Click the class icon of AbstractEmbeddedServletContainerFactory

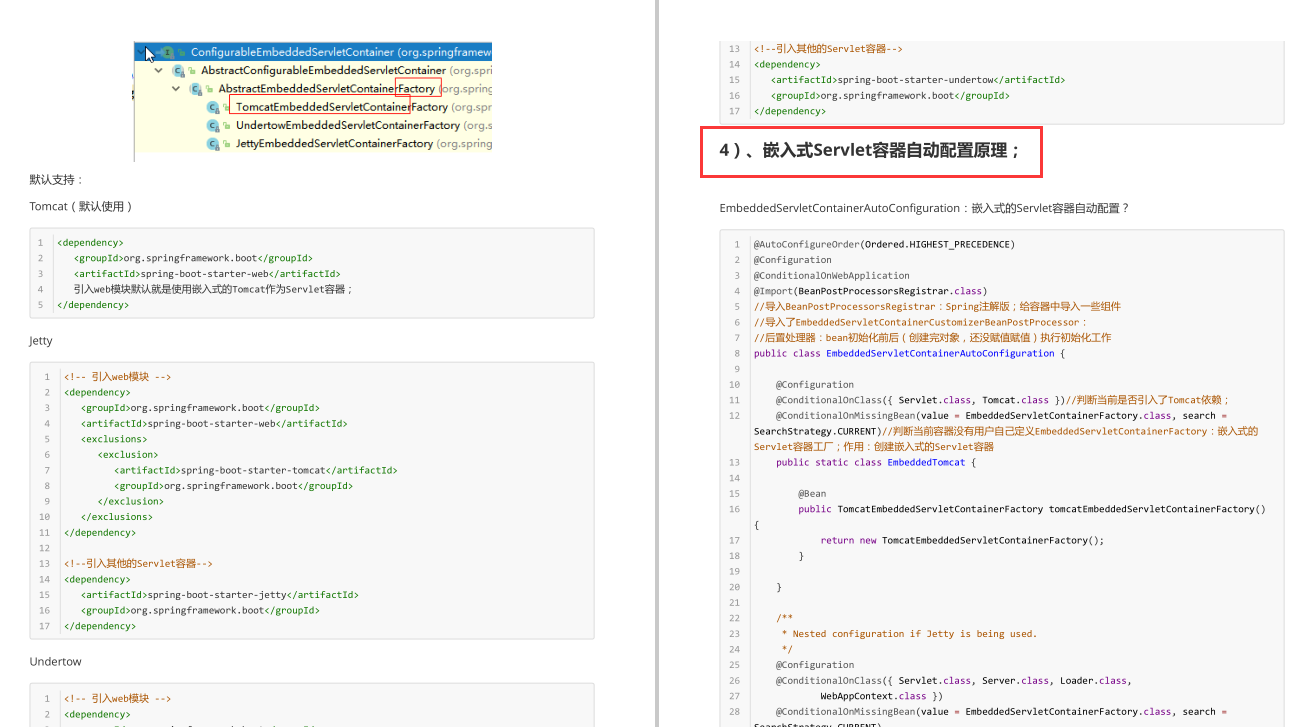pyautogui.click(x=196, y=89)
